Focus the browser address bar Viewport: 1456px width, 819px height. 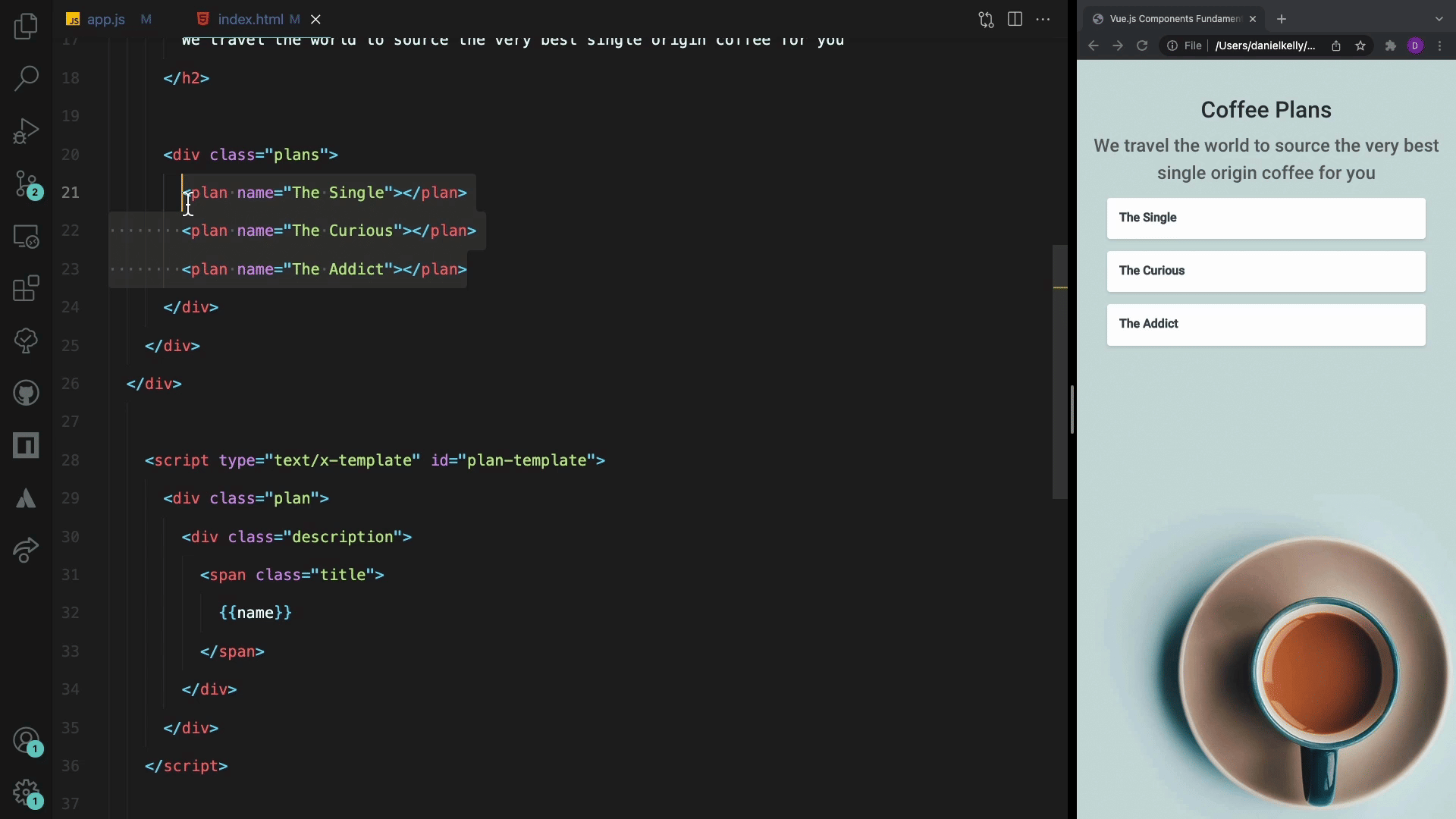tap(1265, 45)
